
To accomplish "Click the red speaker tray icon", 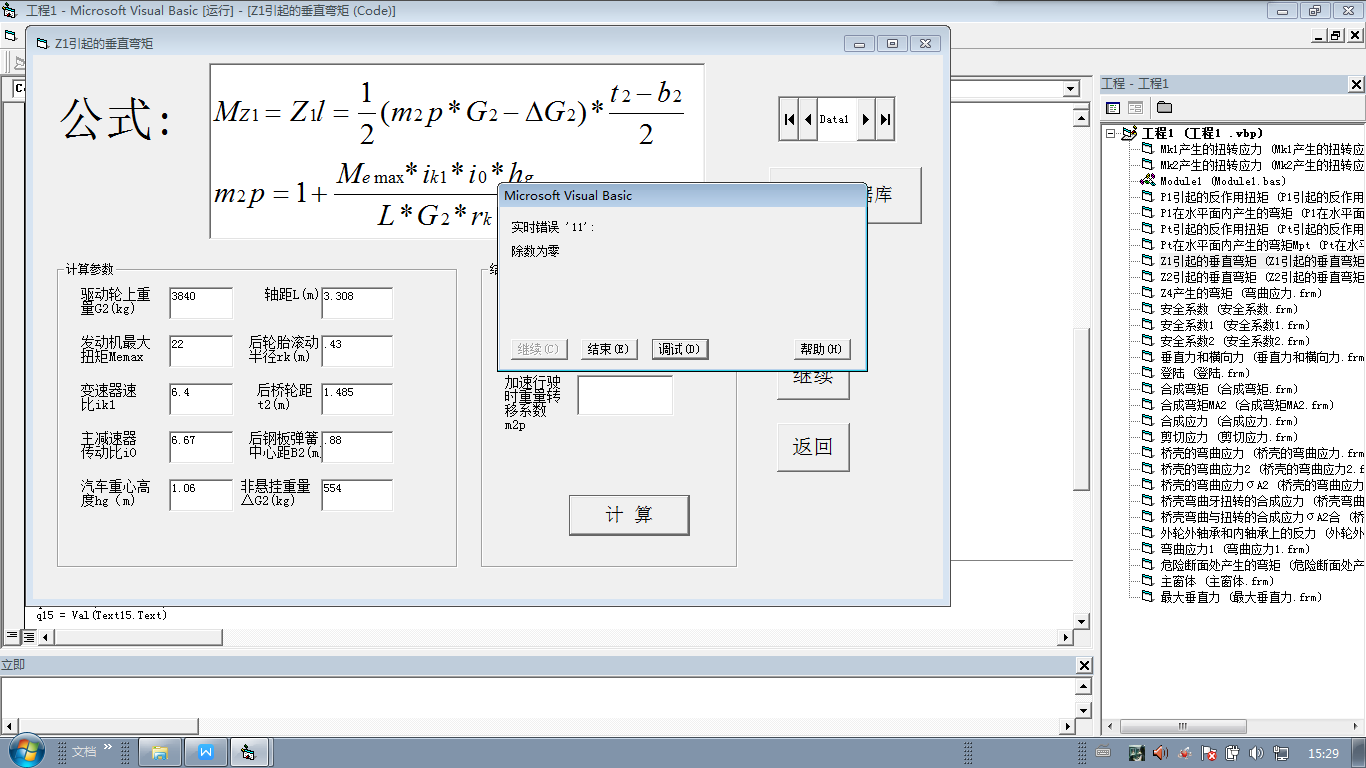I will (x=1161, y=752).
